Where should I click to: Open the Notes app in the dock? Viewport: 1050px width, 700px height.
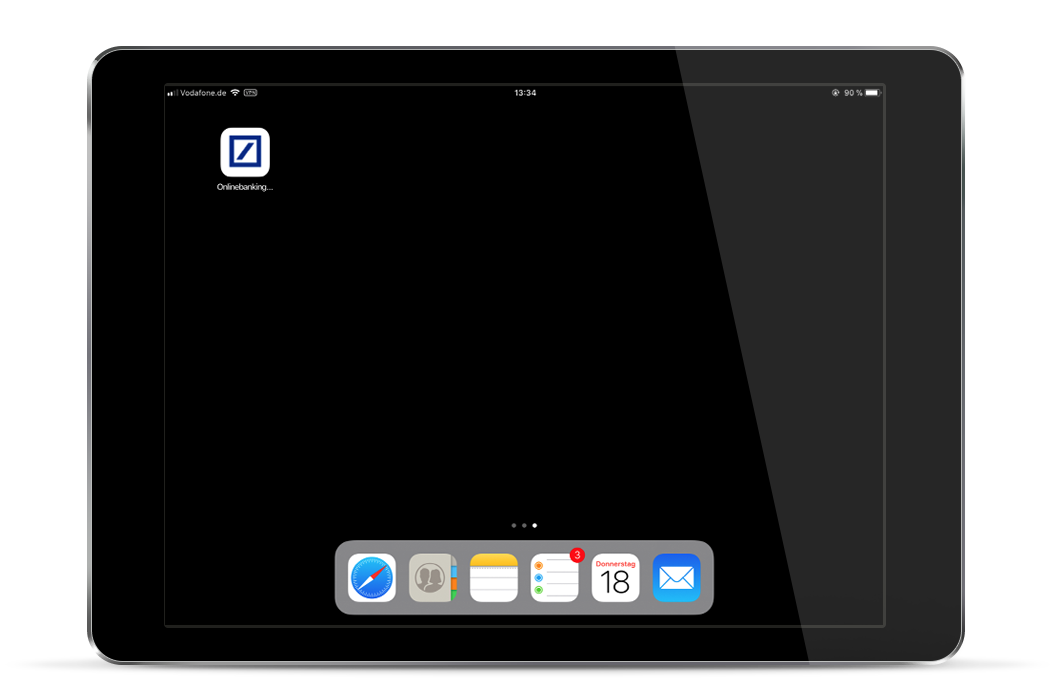pyautogui.click(x=494, y=577)
